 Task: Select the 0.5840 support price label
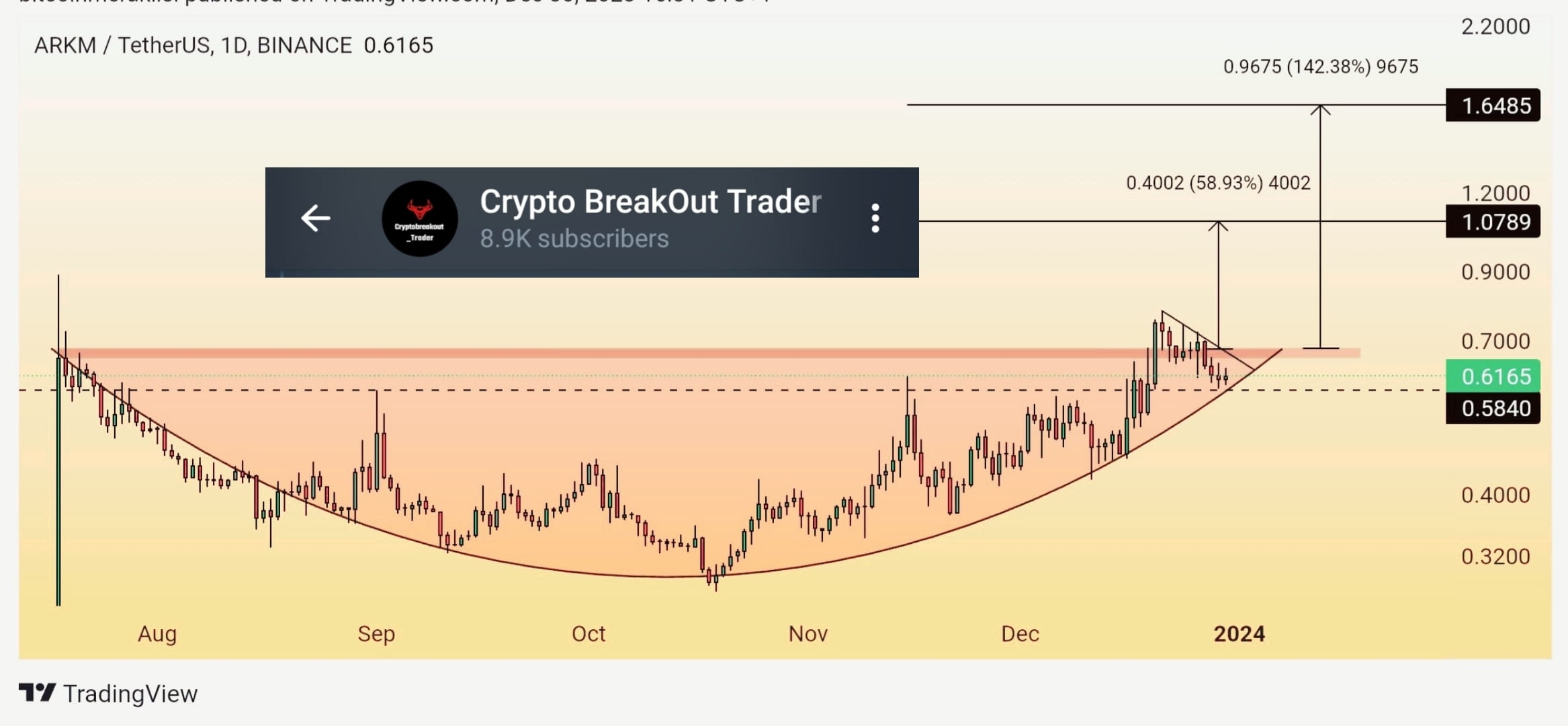pos(1493,408)
